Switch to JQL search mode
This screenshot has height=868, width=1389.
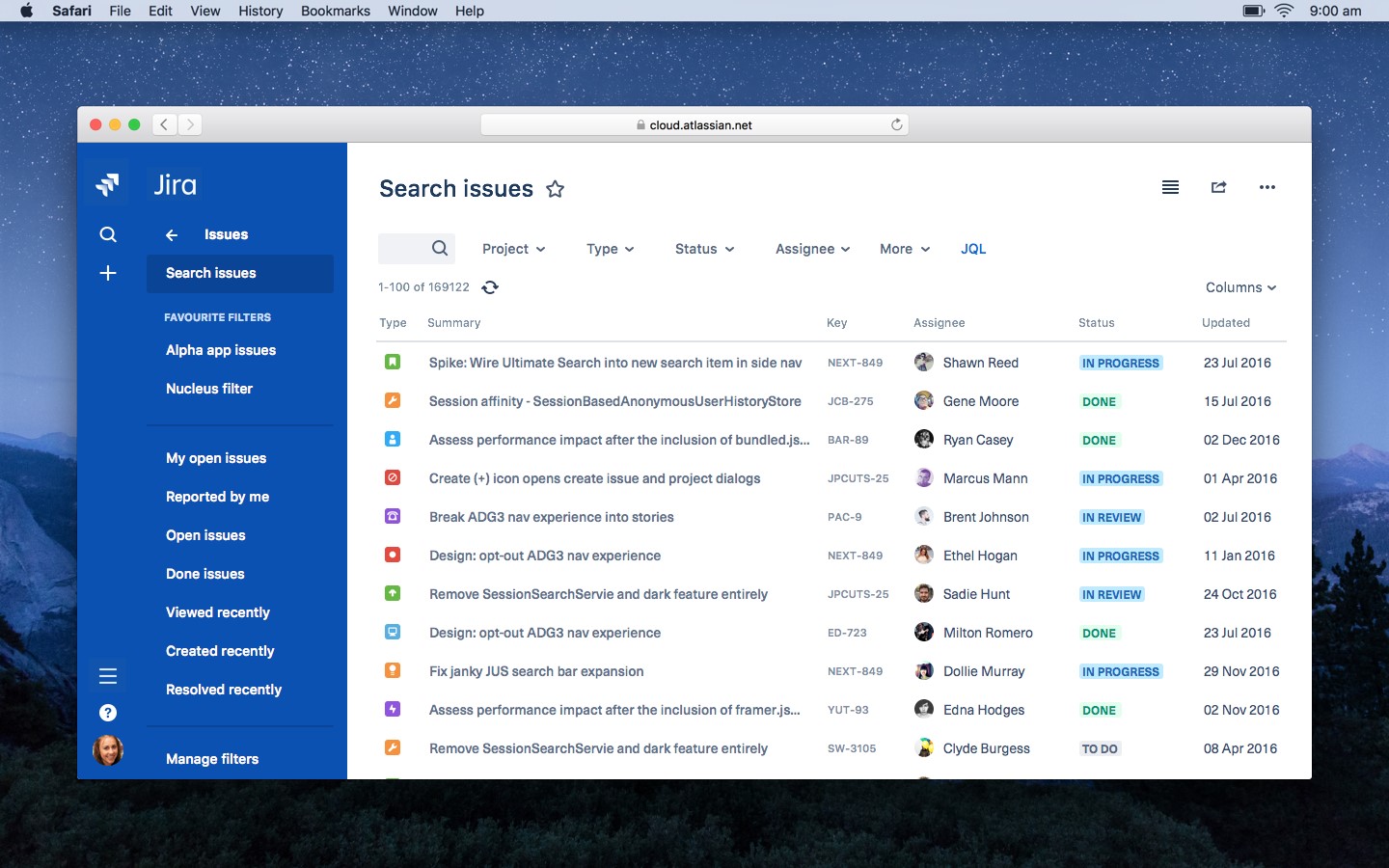973,249
